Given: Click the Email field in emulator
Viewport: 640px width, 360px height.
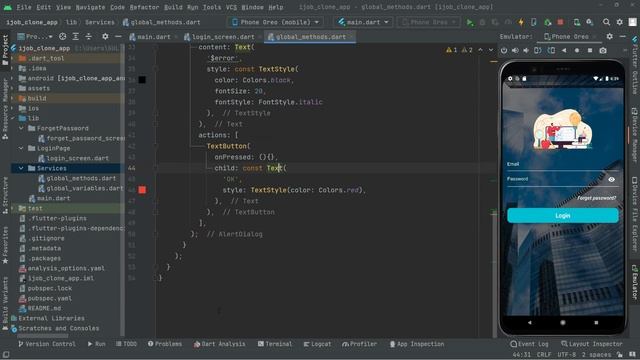Looking at the screenshot, I should pyautogui.click(x=562, y=165).
